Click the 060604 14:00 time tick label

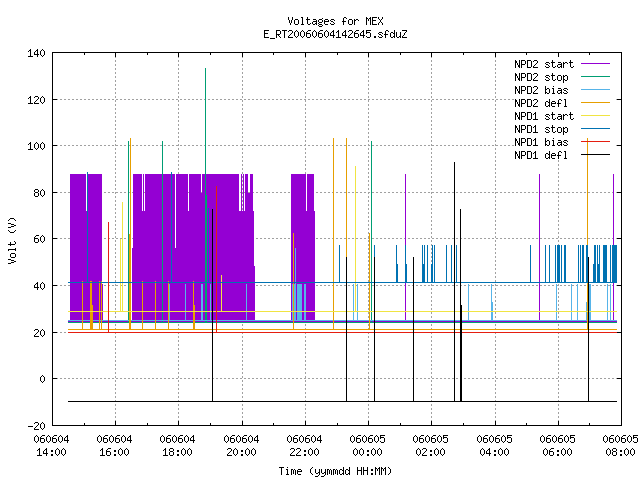pyautogui.click(x=51, y=446)
